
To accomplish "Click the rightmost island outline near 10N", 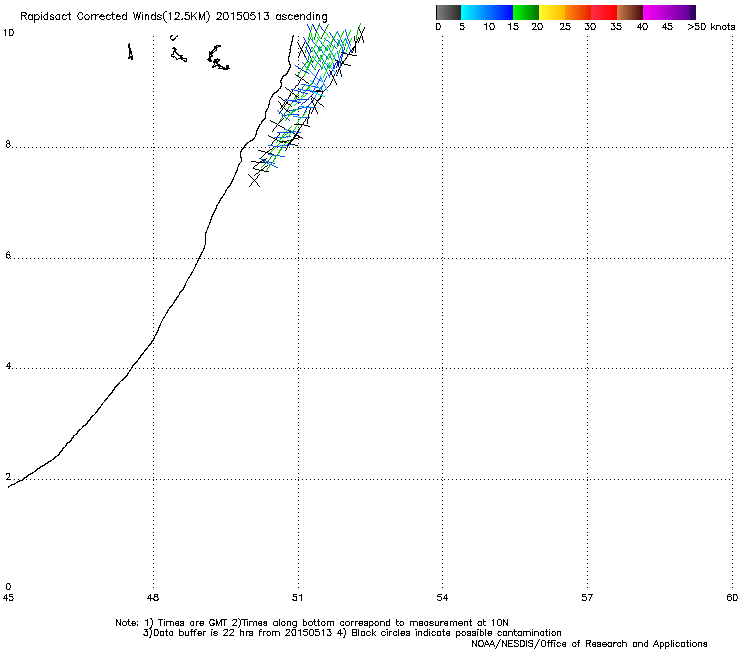I will click(218, 58).
